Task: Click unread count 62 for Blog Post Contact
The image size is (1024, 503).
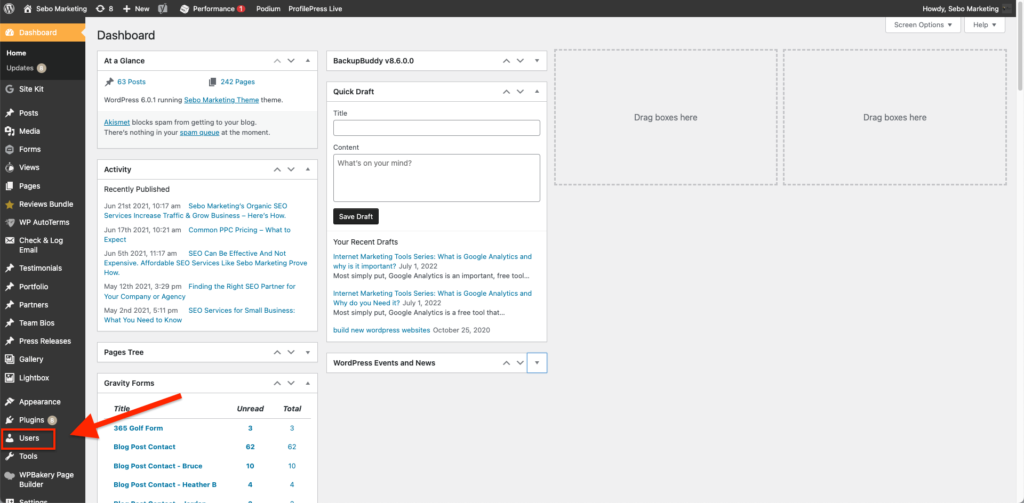Action: pyautogui.click(x=250, y=447)
